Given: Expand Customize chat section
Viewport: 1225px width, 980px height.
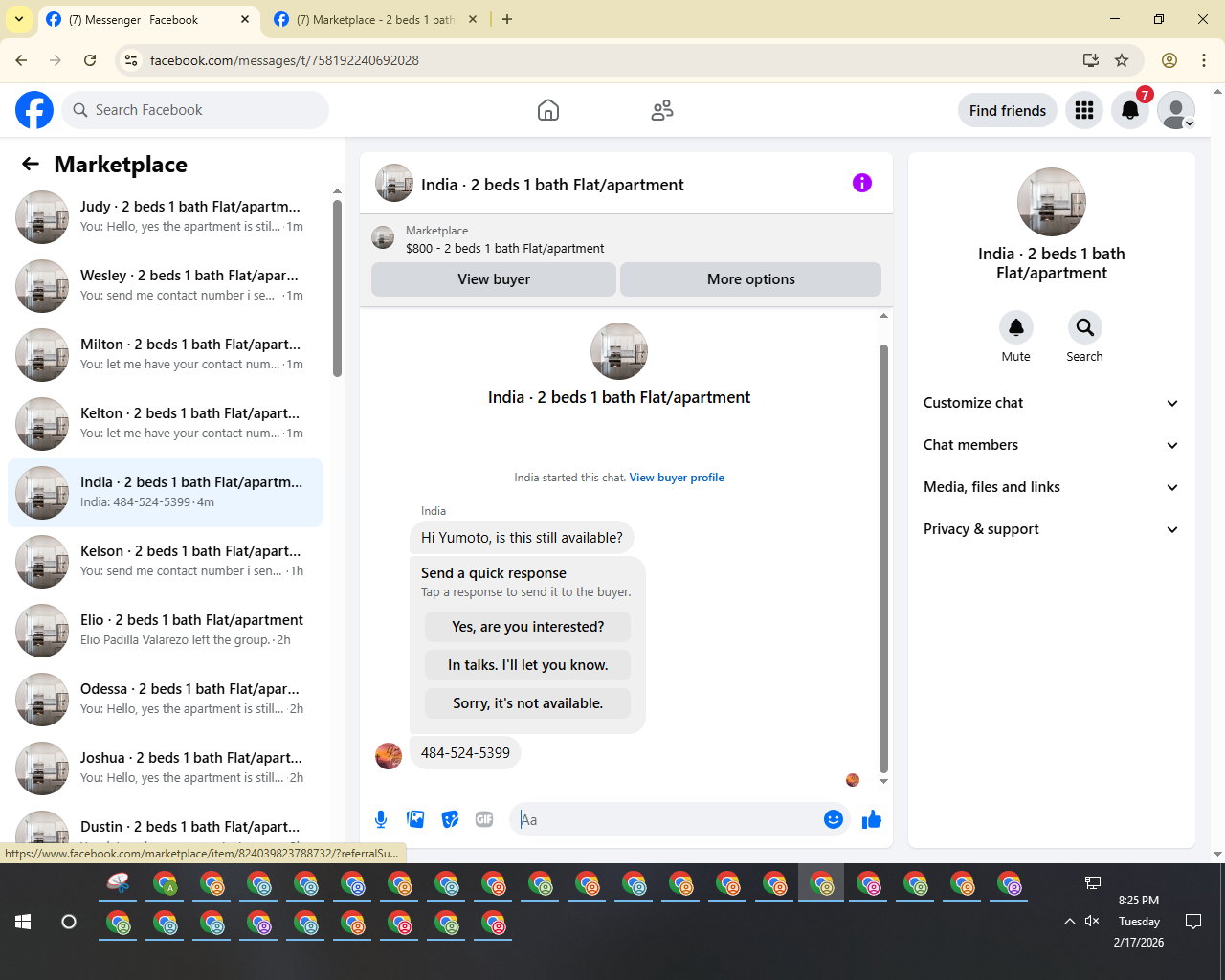Looking at the screenshot, I should [x=1052, y=403].
